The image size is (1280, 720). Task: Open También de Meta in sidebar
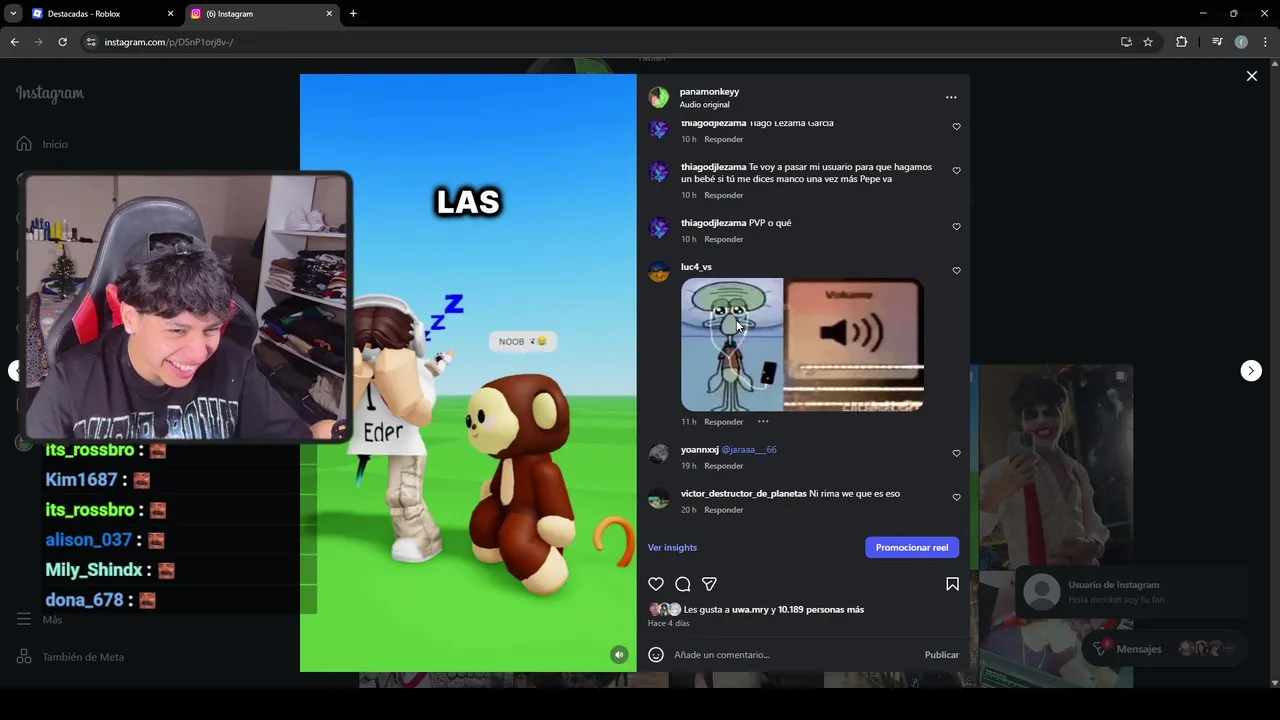click(70, 657)
